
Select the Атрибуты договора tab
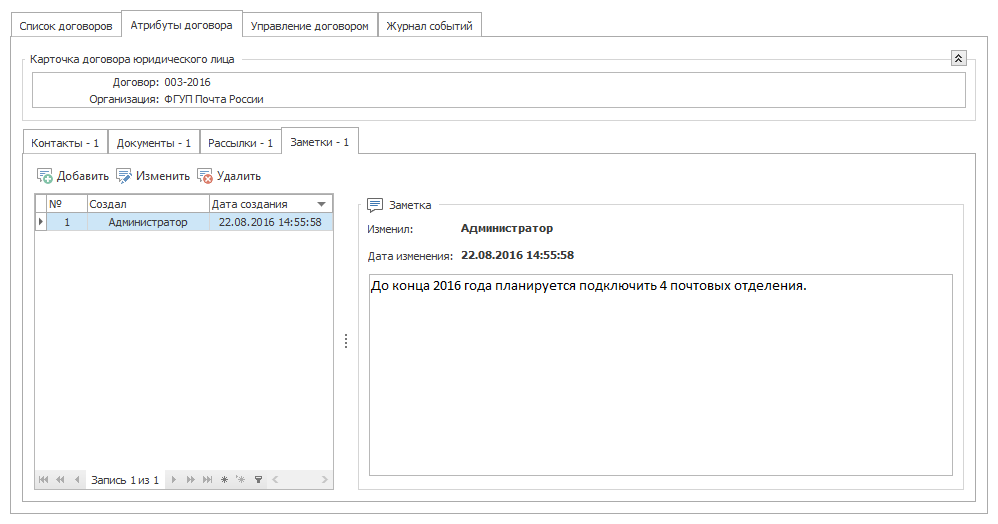181,25
